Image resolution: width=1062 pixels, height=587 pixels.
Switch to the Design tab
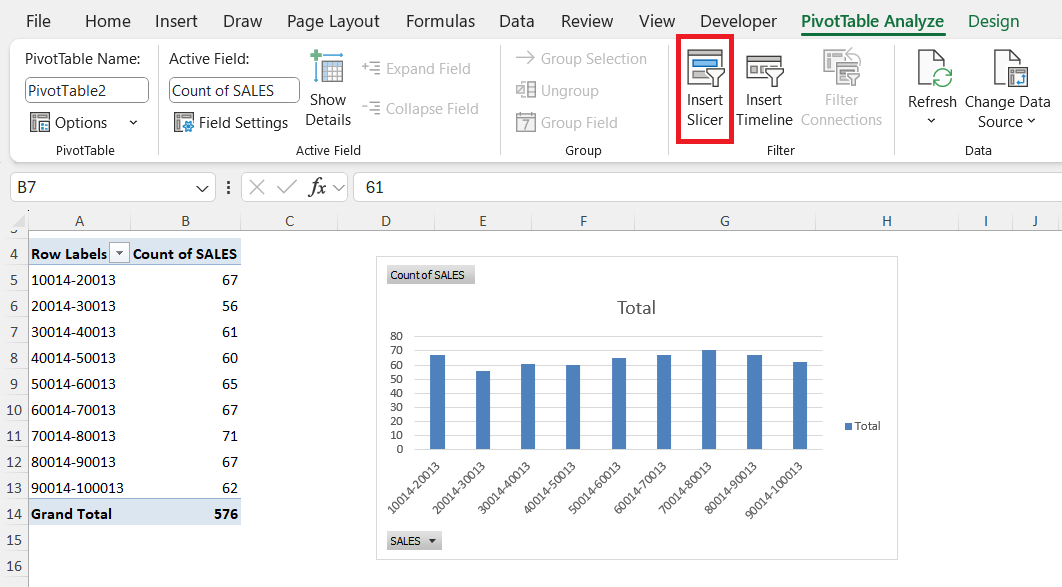point(993,21)
